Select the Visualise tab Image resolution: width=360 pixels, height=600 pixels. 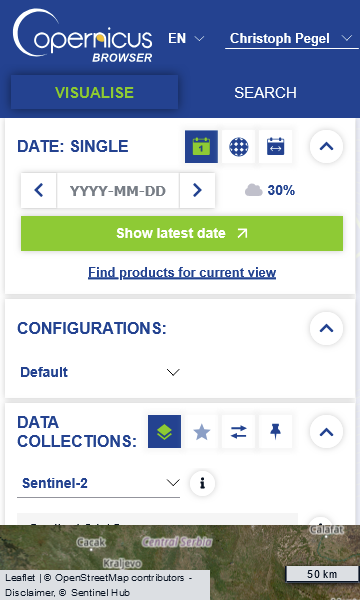coord(94,92)
